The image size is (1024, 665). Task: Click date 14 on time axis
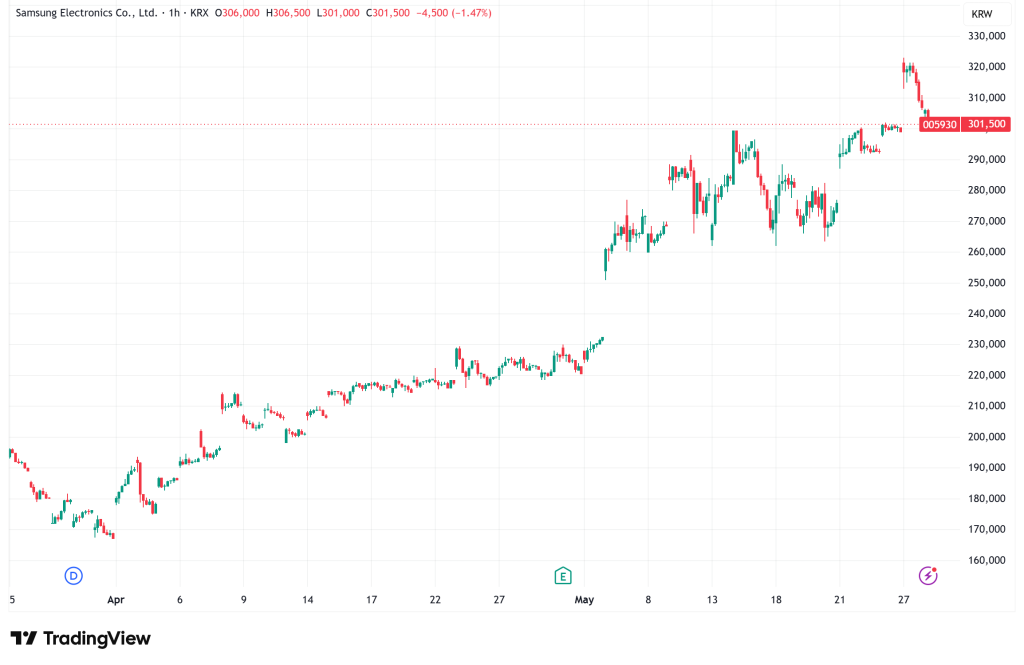(308, 600)
